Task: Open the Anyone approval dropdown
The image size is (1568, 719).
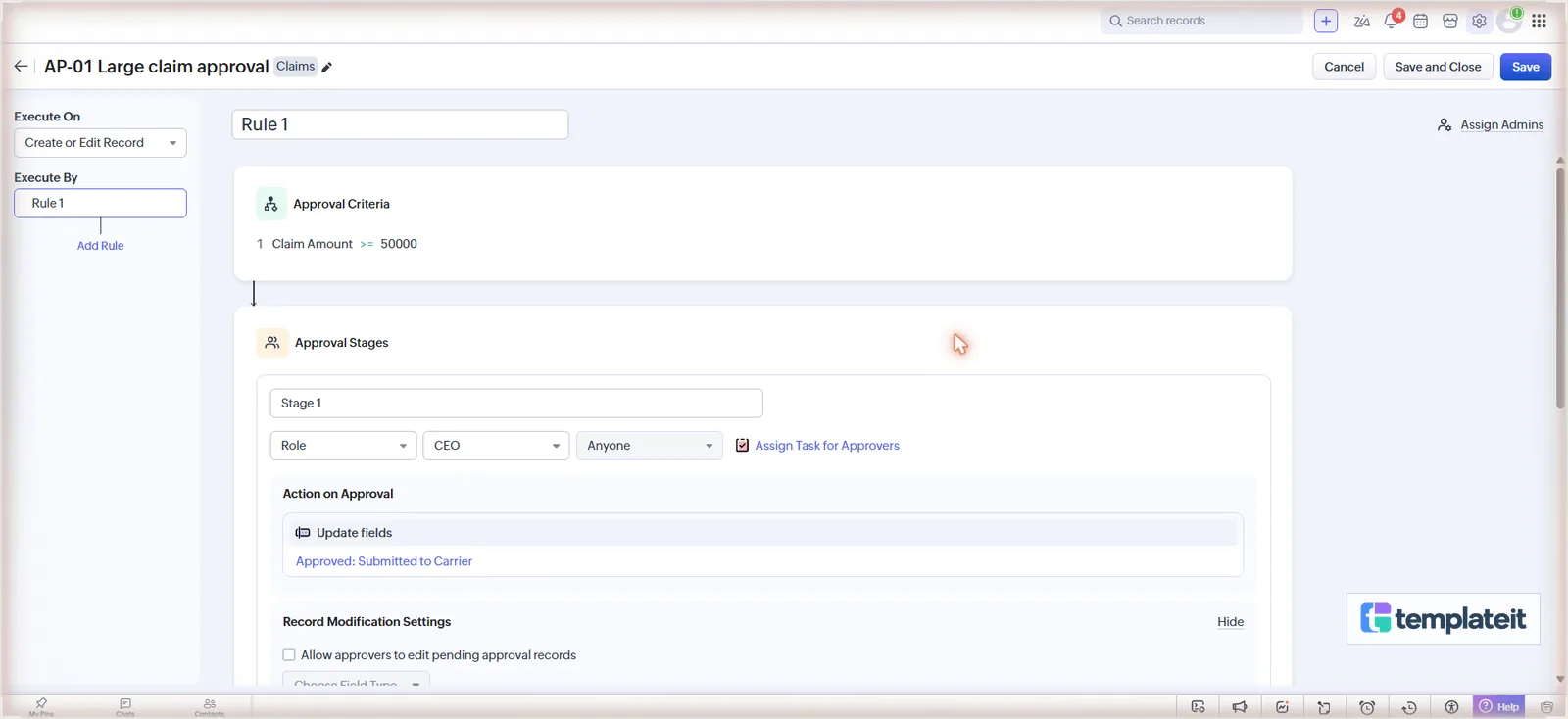Action: point(649,446)
